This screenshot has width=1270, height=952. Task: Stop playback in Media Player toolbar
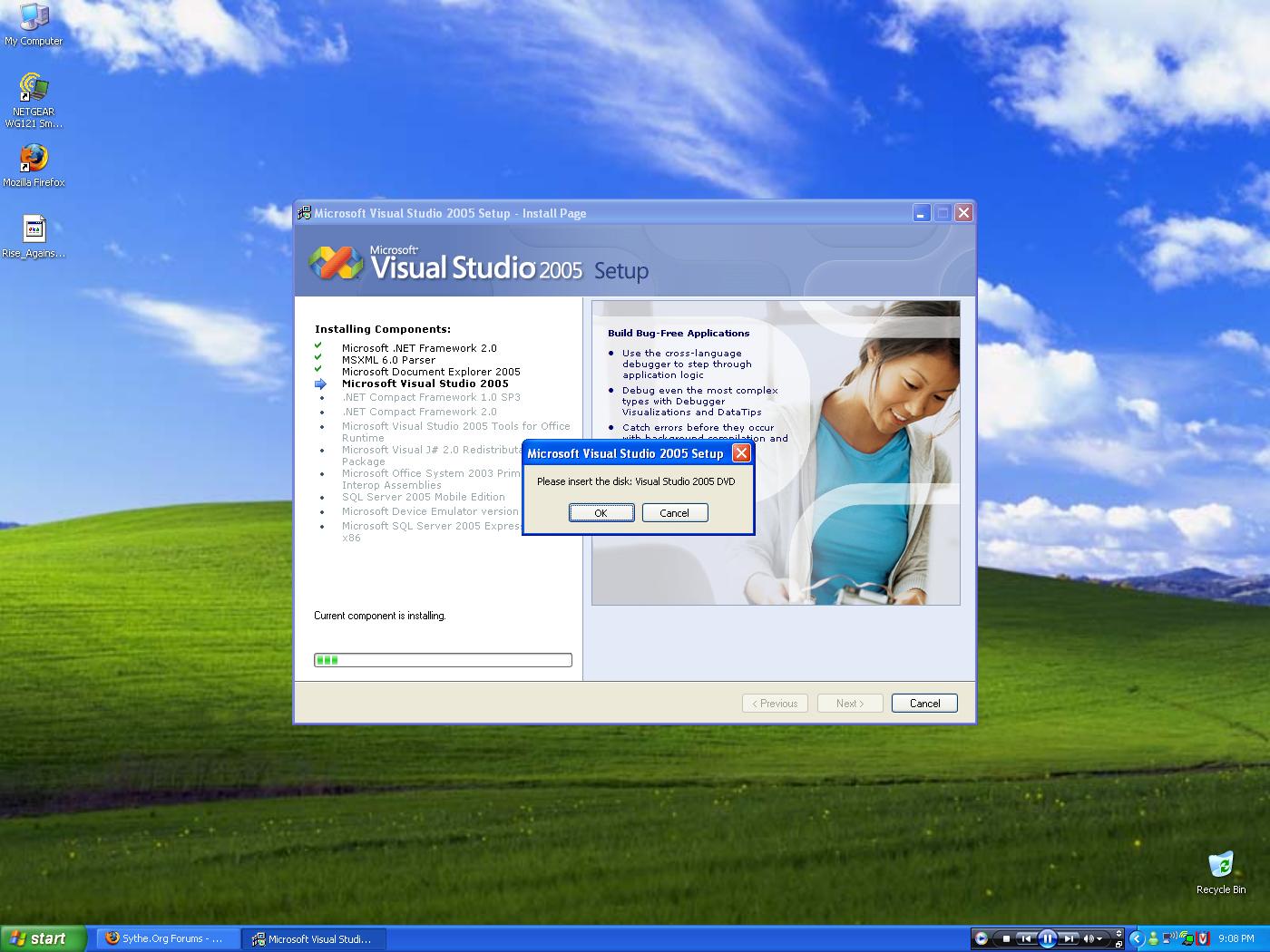pos(1006,938)
